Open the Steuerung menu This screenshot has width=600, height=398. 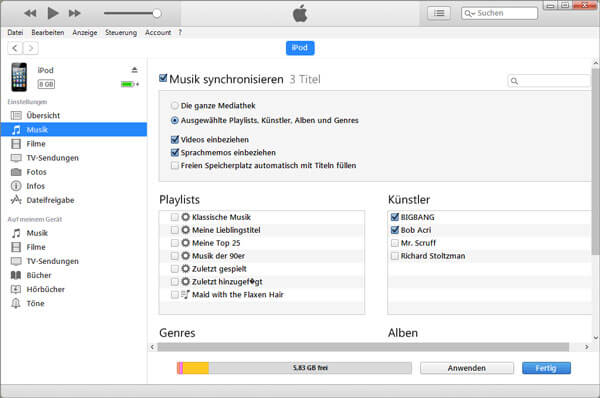[121, 33]
